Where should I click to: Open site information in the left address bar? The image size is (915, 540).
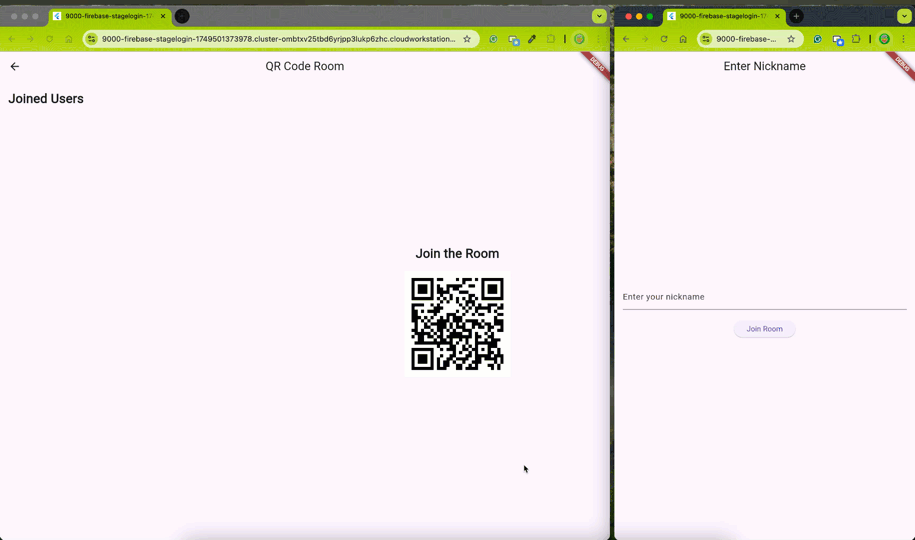[x=92, y=39]
